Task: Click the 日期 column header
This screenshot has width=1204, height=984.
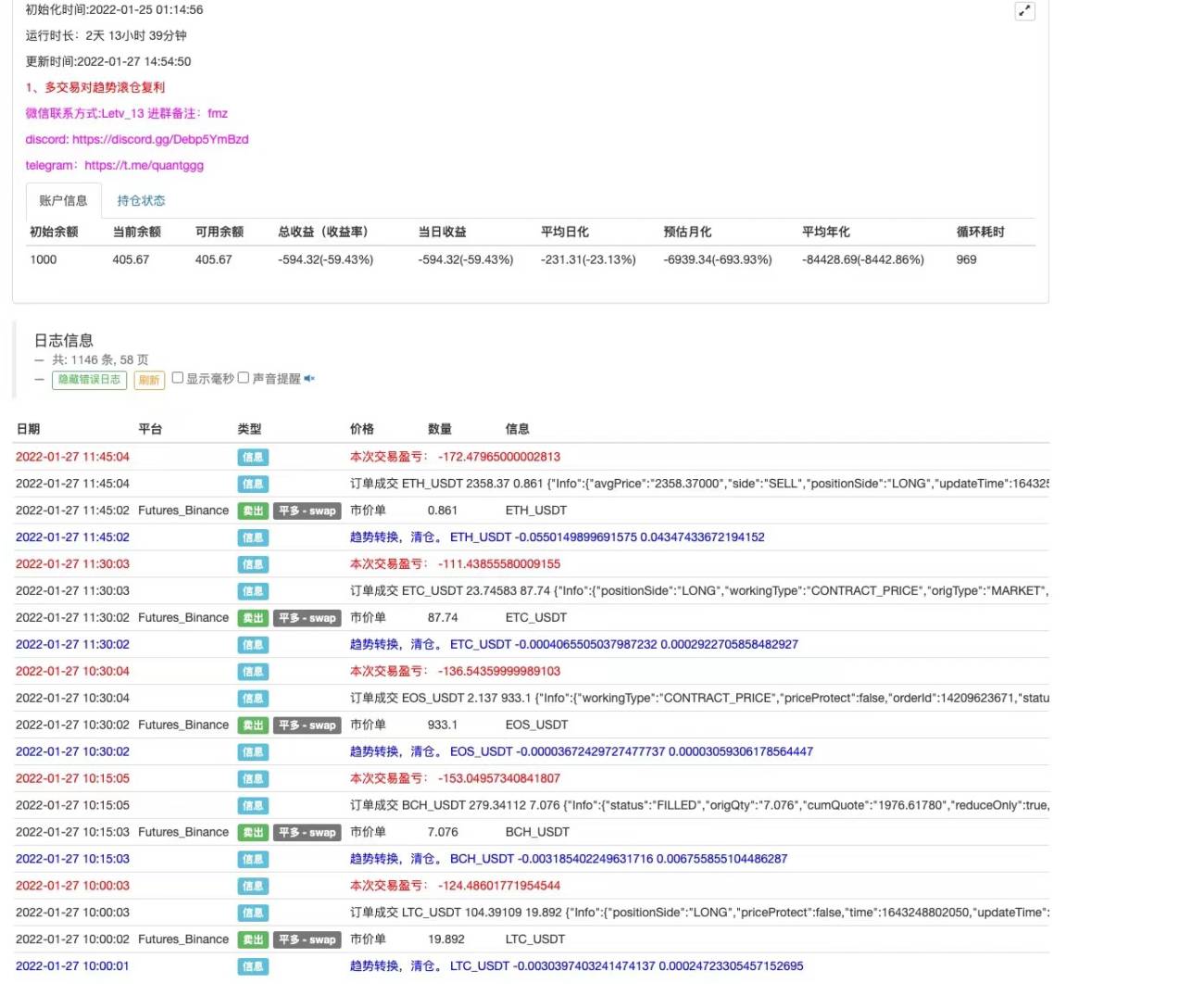Action: (28, 429)
